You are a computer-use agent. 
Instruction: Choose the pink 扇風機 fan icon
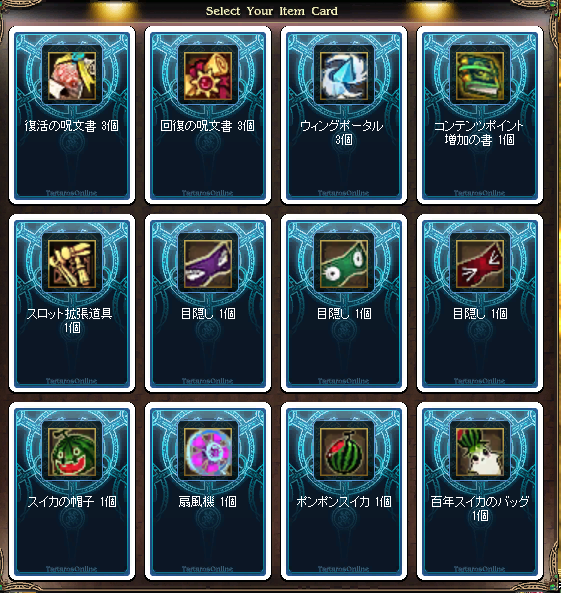pyautogui.click(x=208, y=452)
